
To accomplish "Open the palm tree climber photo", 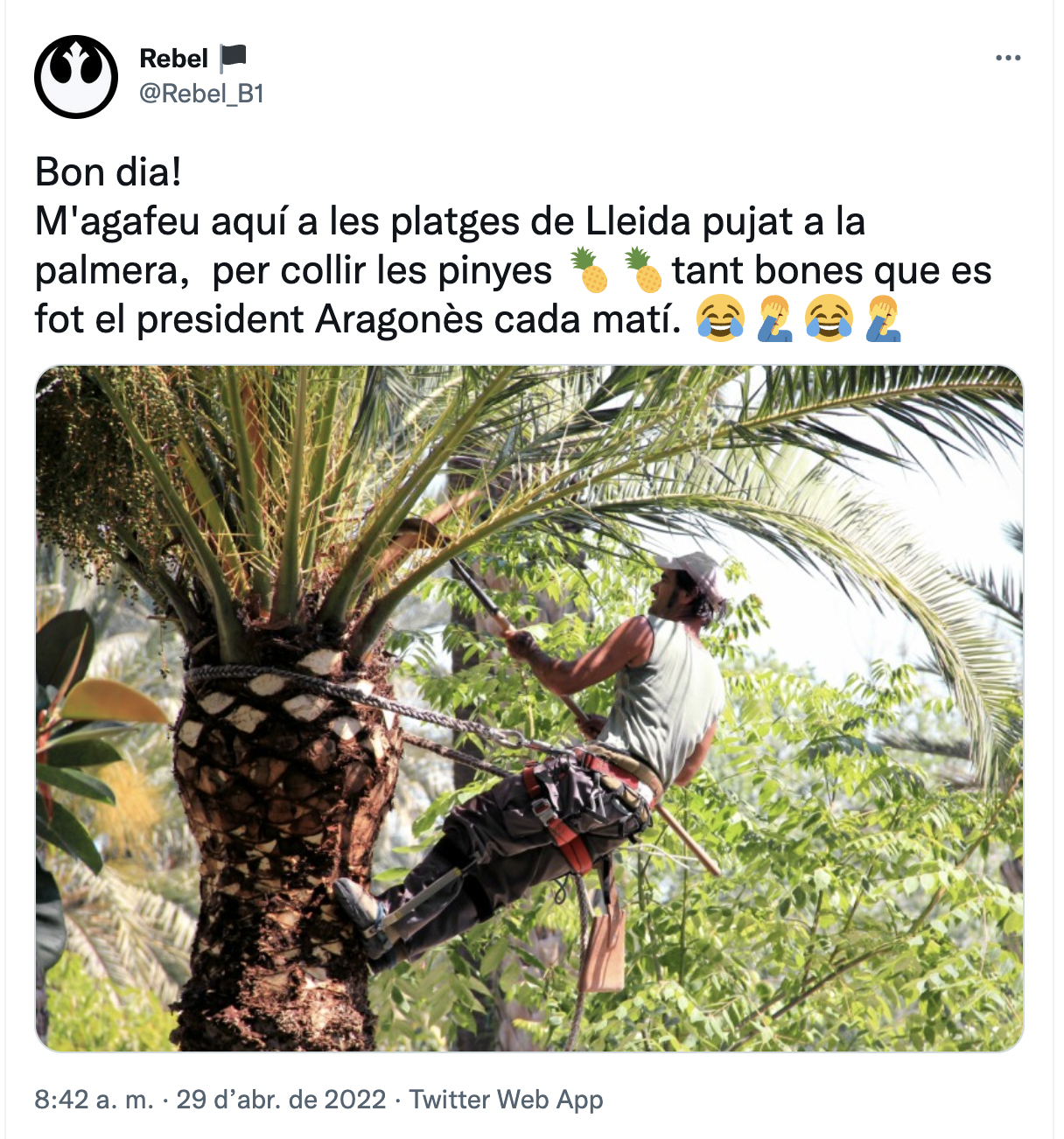I will coord(529,709).
